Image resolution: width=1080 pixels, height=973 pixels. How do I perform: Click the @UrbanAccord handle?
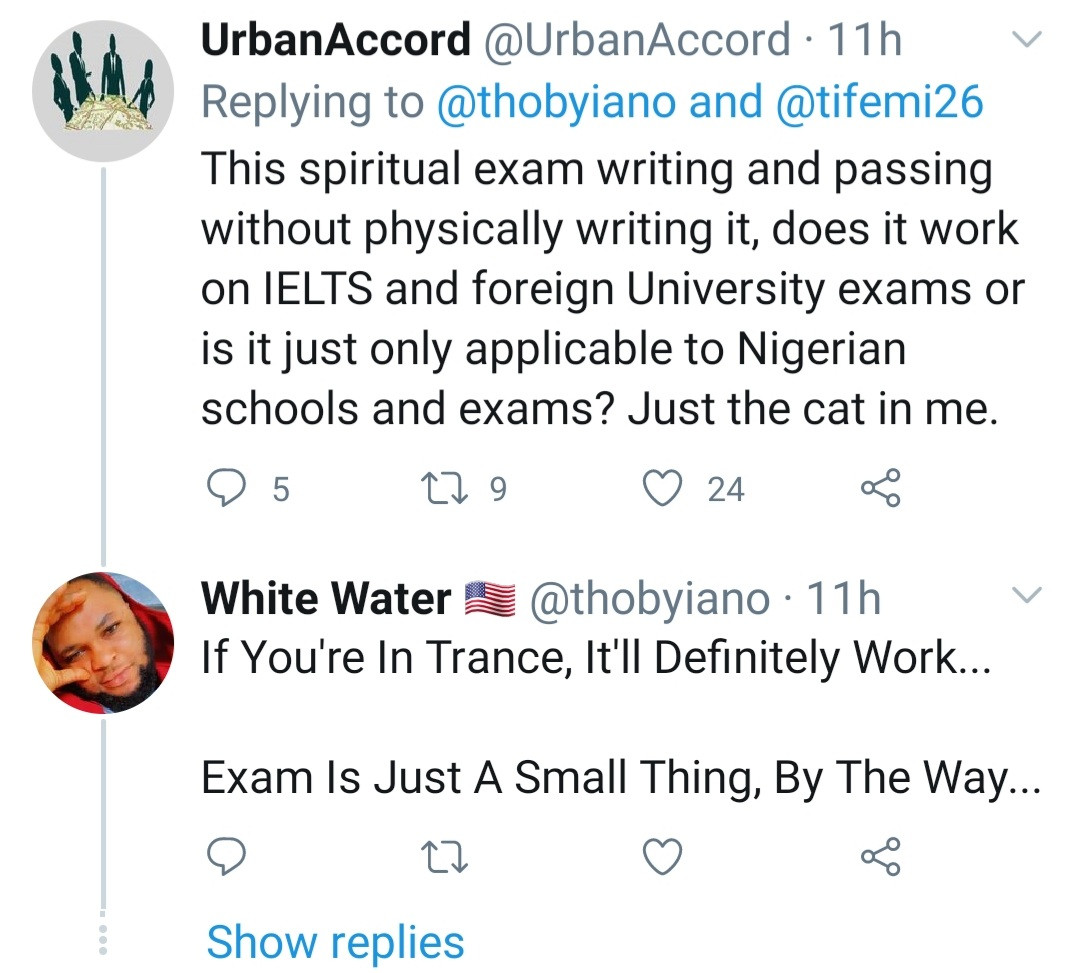637,41
